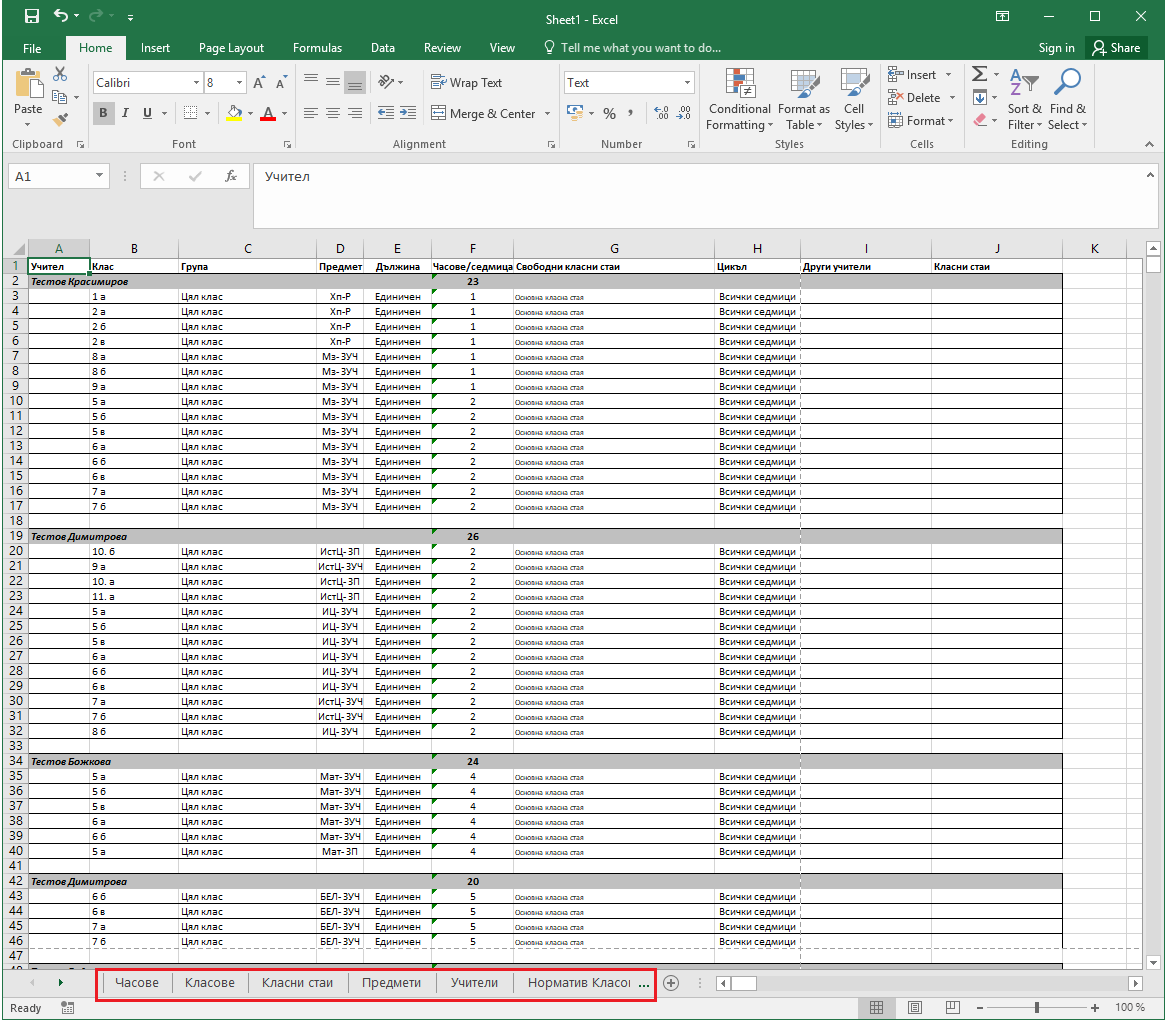1165x1020 pixels.
Task: Expand the Name Box dropdown arrow
Action: tap(100, 176)
